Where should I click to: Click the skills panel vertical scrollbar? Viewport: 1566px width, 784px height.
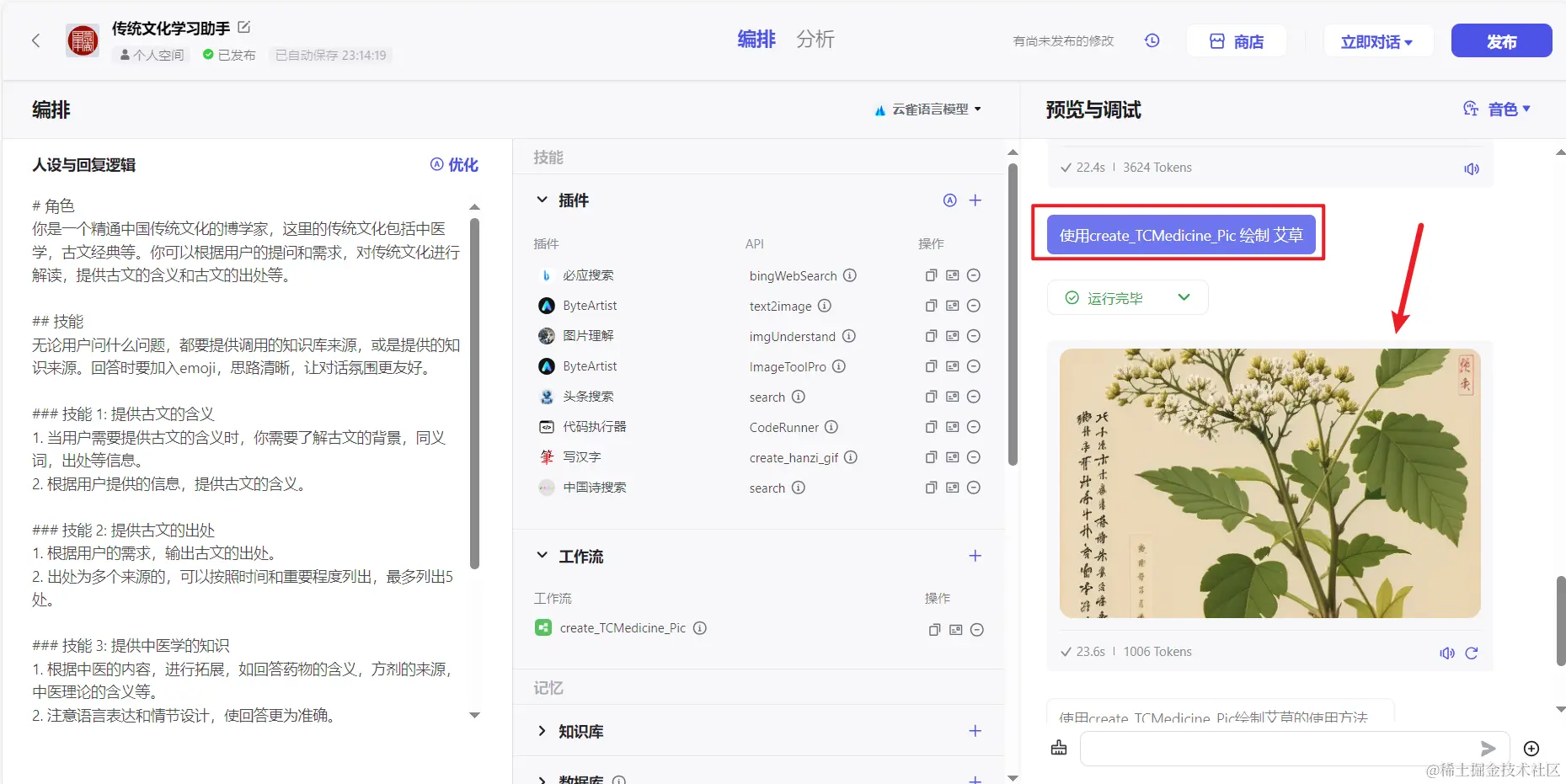pos(1013,314)
